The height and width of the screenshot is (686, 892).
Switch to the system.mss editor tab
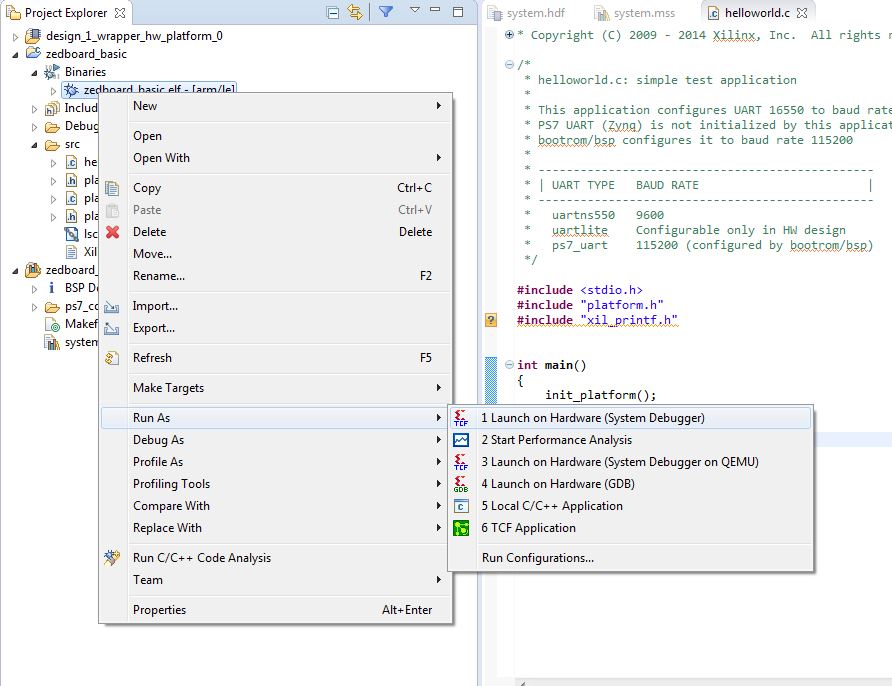tap(635, 13)
